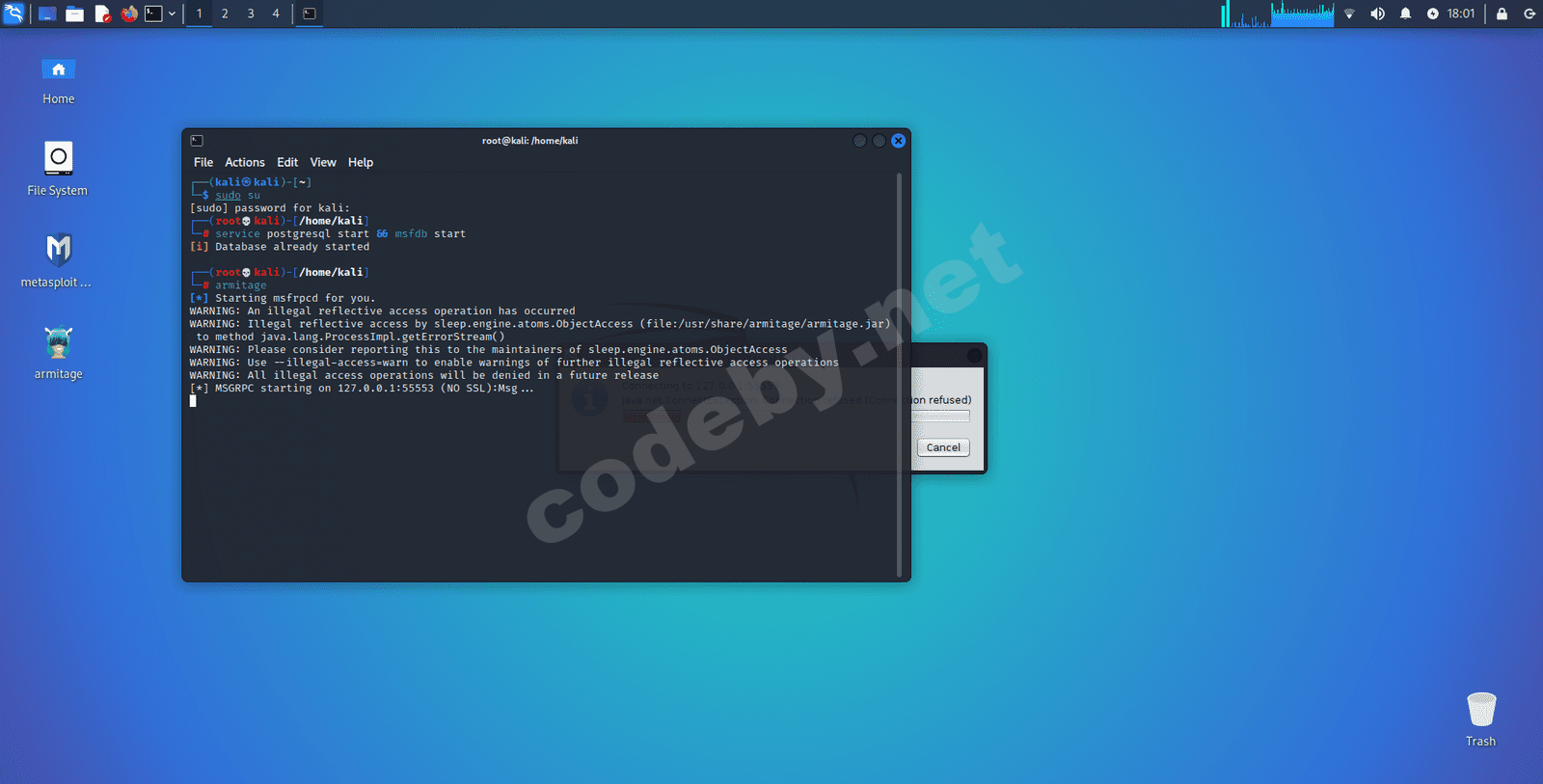Launch Firefox from the top panel
Screen dimensions: 1543x784
[129, 14]
